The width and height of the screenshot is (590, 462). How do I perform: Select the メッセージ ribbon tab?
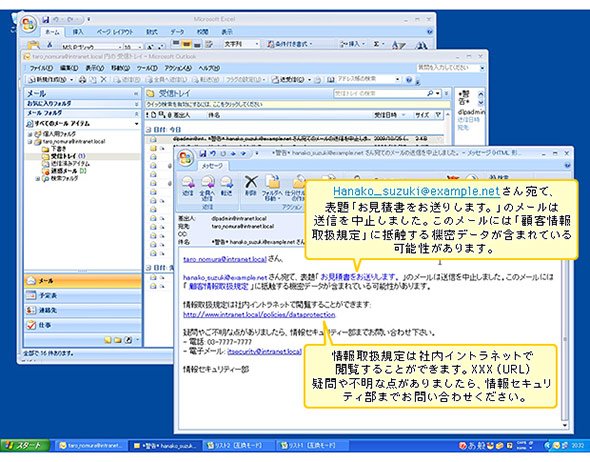tap(212, 166)
